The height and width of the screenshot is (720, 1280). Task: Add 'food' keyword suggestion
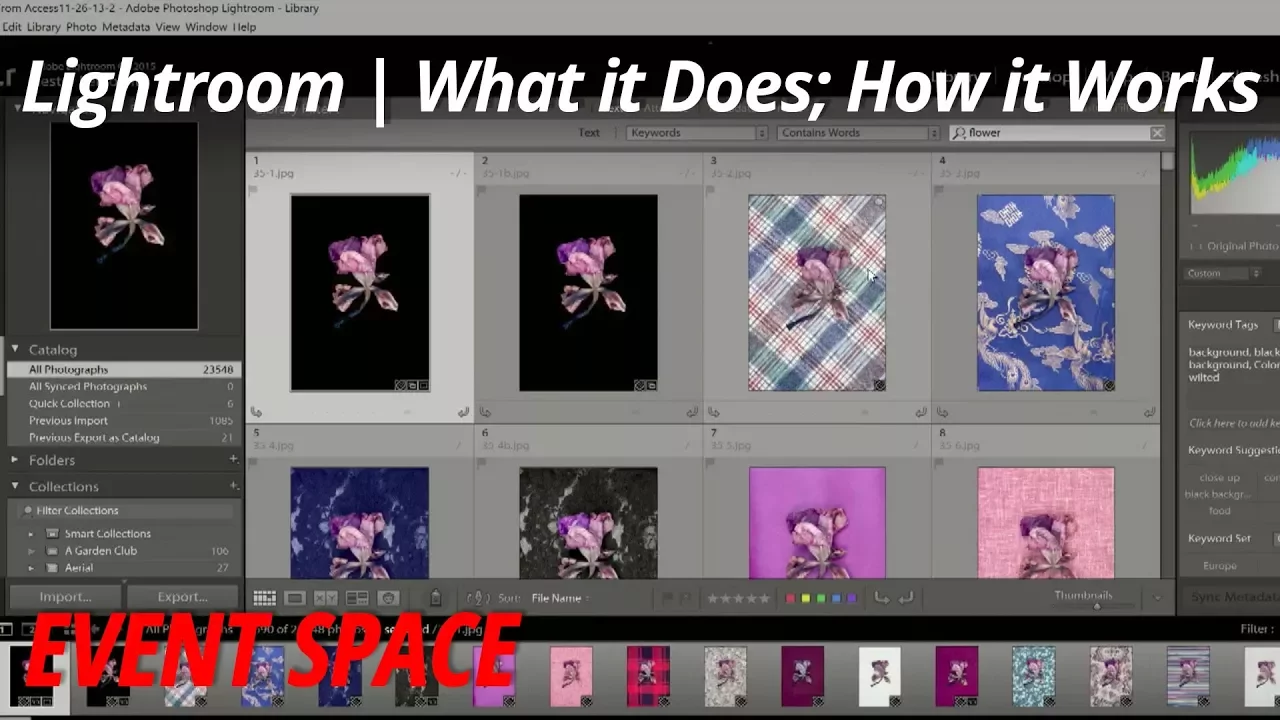1219,511
